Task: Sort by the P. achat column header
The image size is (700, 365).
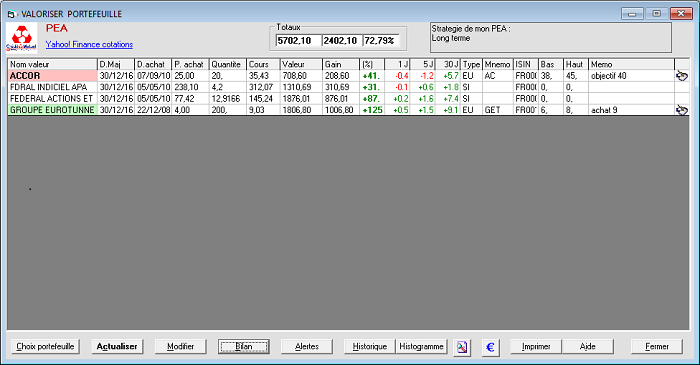Action: point(191,64)
